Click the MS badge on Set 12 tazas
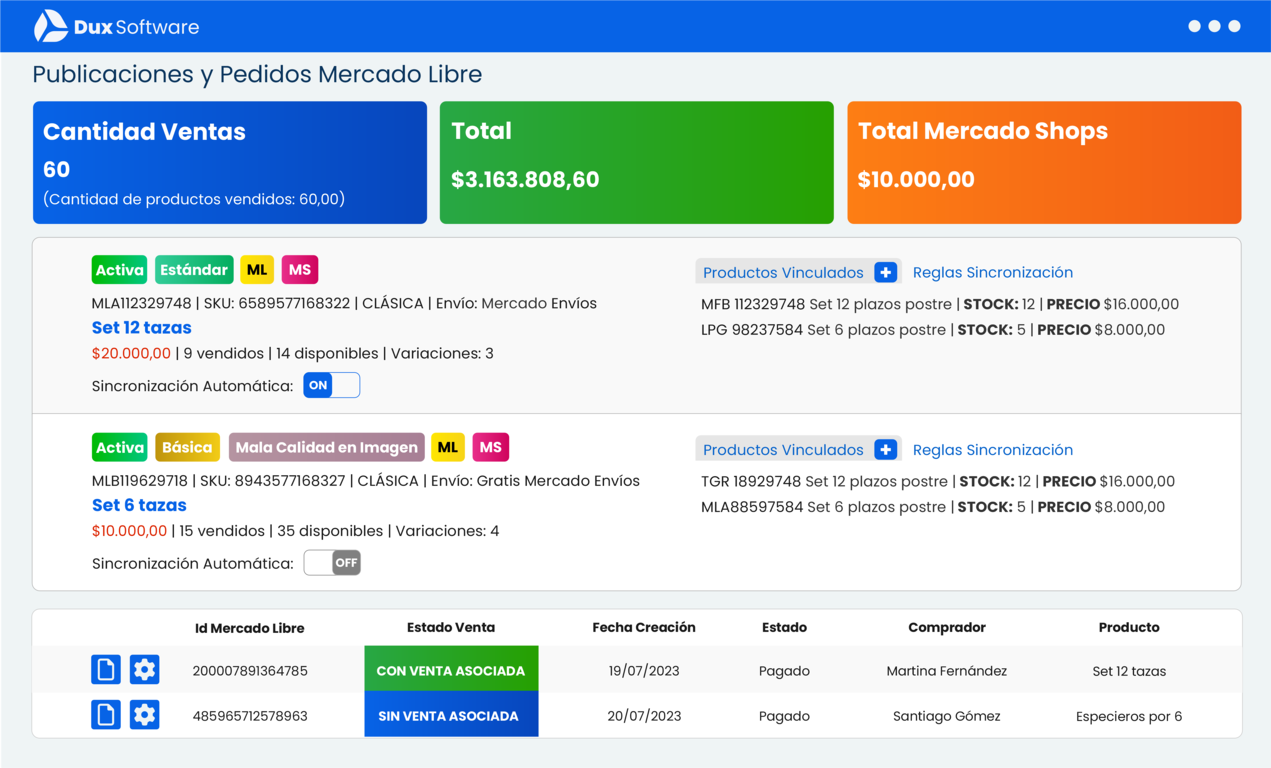Viewport: 1271px width, 768px height. coord(300,270)
